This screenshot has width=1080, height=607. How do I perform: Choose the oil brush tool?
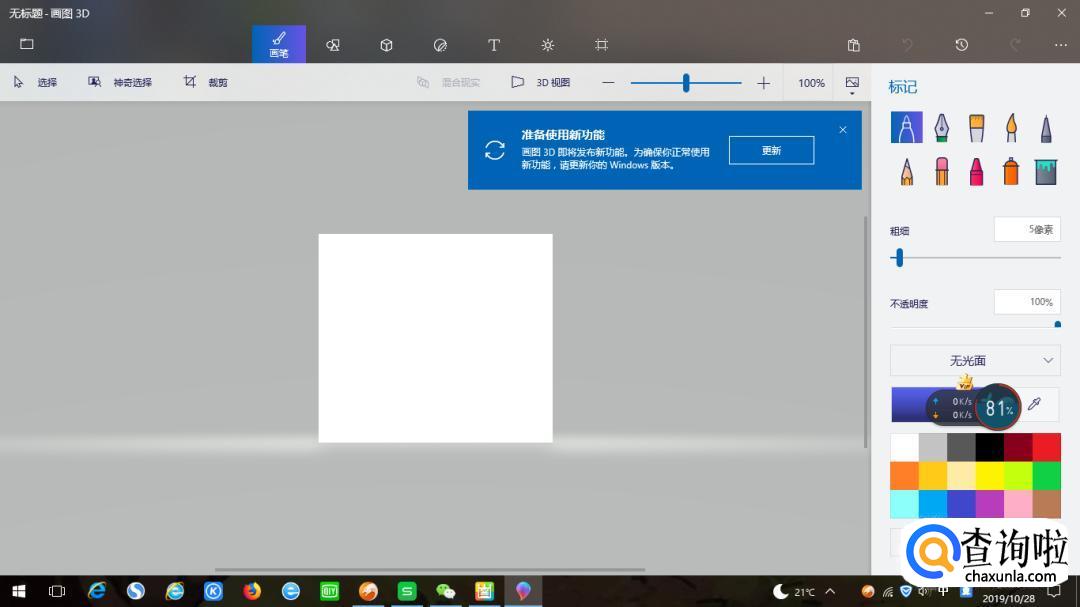976,127
